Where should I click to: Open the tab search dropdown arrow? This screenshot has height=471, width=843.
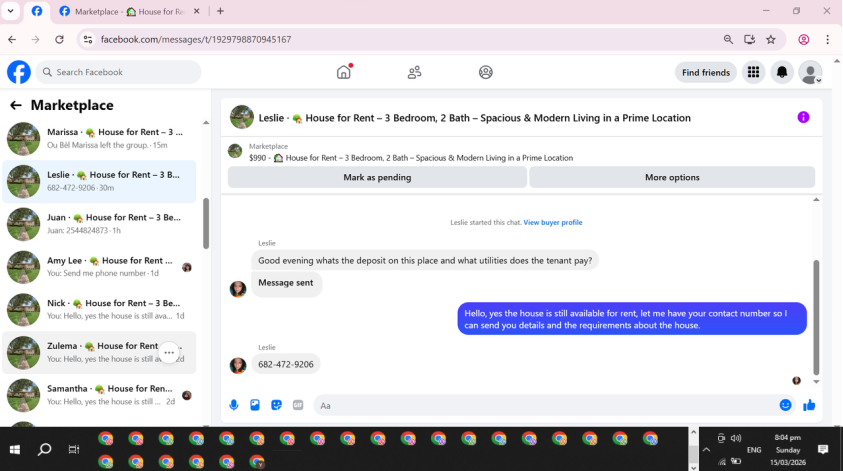click(x=10, y=11)
